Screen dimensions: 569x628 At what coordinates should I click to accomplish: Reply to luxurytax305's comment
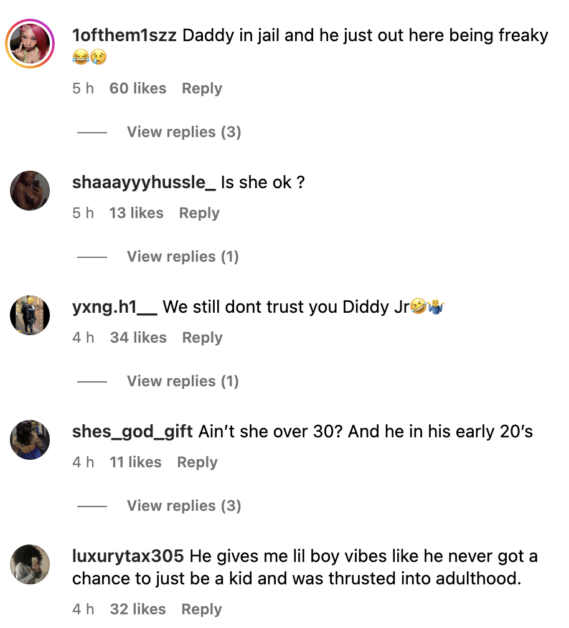point(201,609)
